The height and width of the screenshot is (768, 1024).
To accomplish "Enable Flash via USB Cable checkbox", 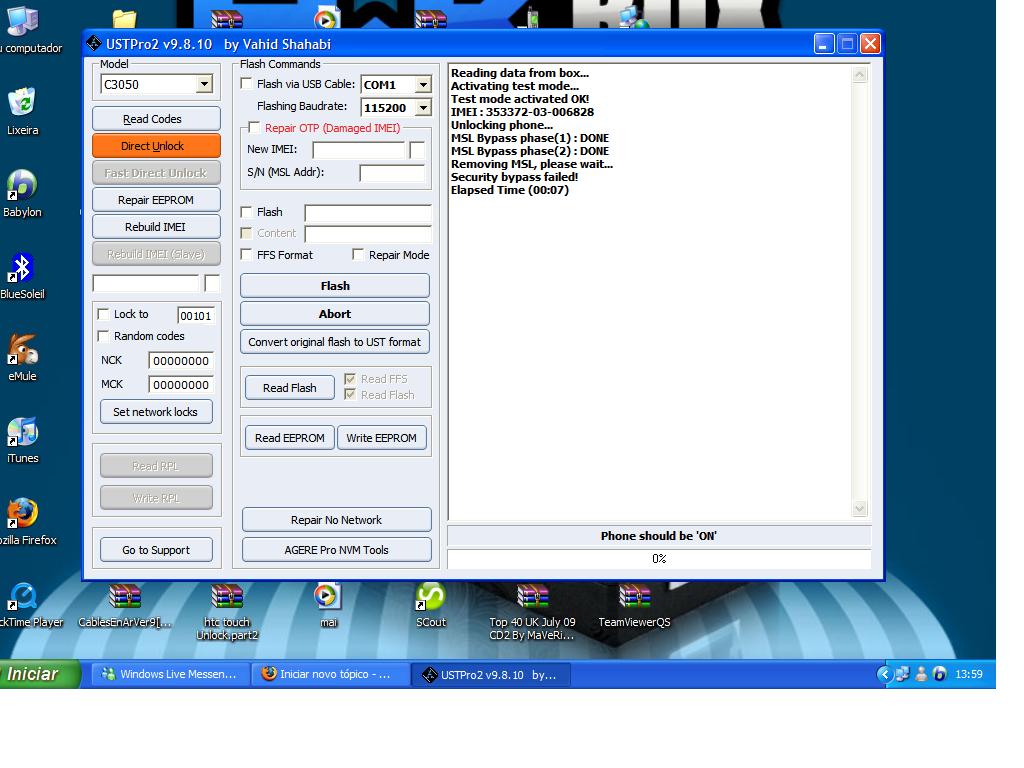I will coord(246,84).
